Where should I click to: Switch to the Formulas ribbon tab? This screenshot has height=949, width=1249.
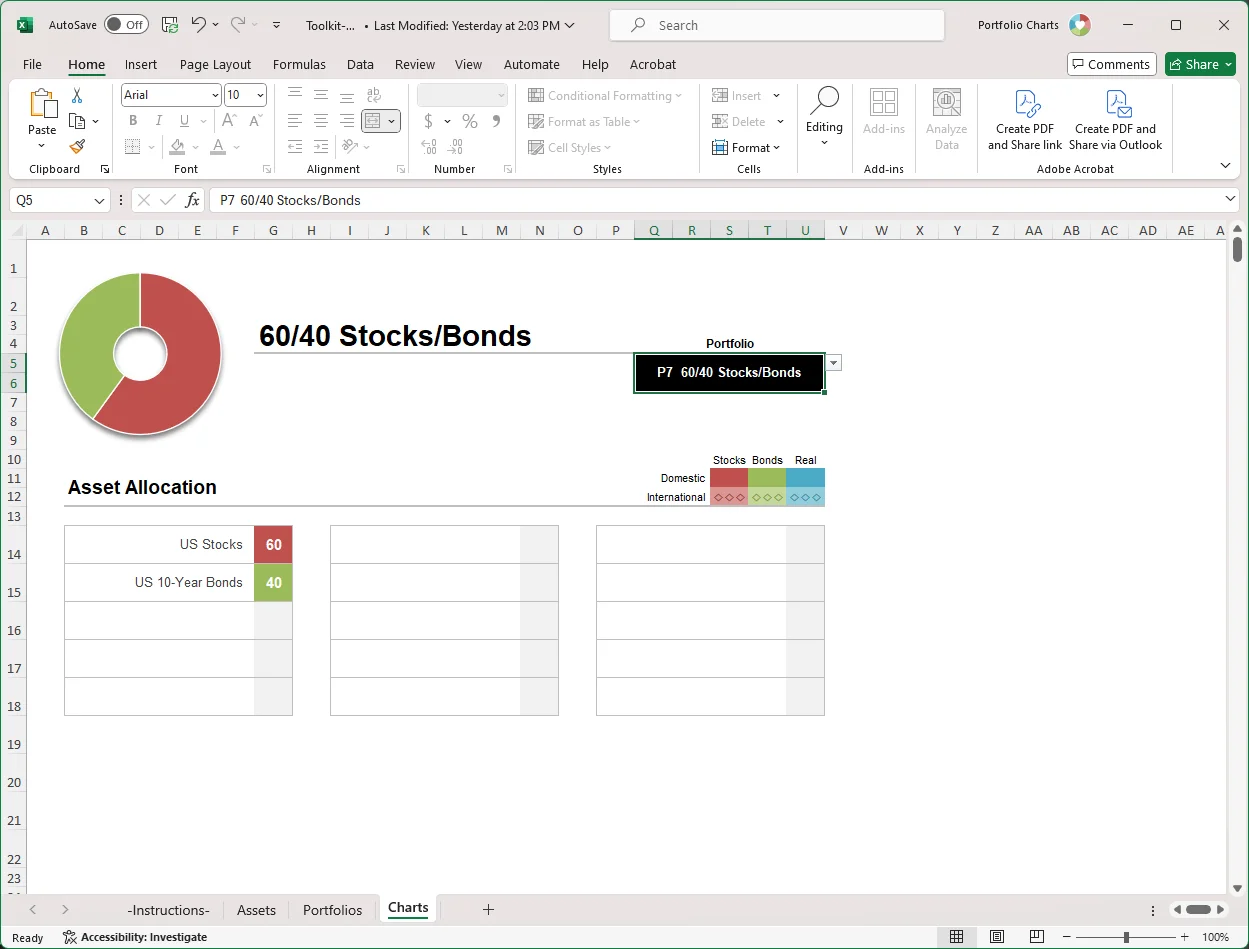(x=299, y=64)
